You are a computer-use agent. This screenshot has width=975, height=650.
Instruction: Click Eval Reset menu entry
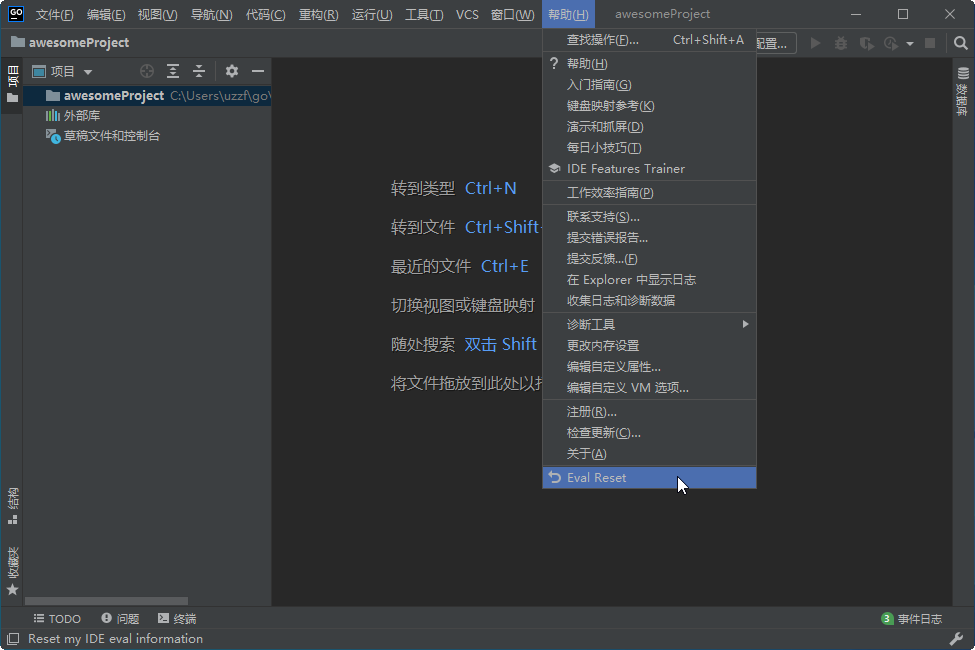point(649,478)
